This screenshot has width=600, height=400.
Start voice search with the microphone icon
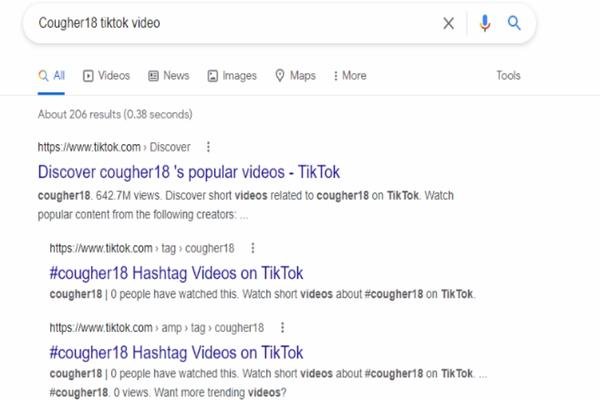pos(485,23)
